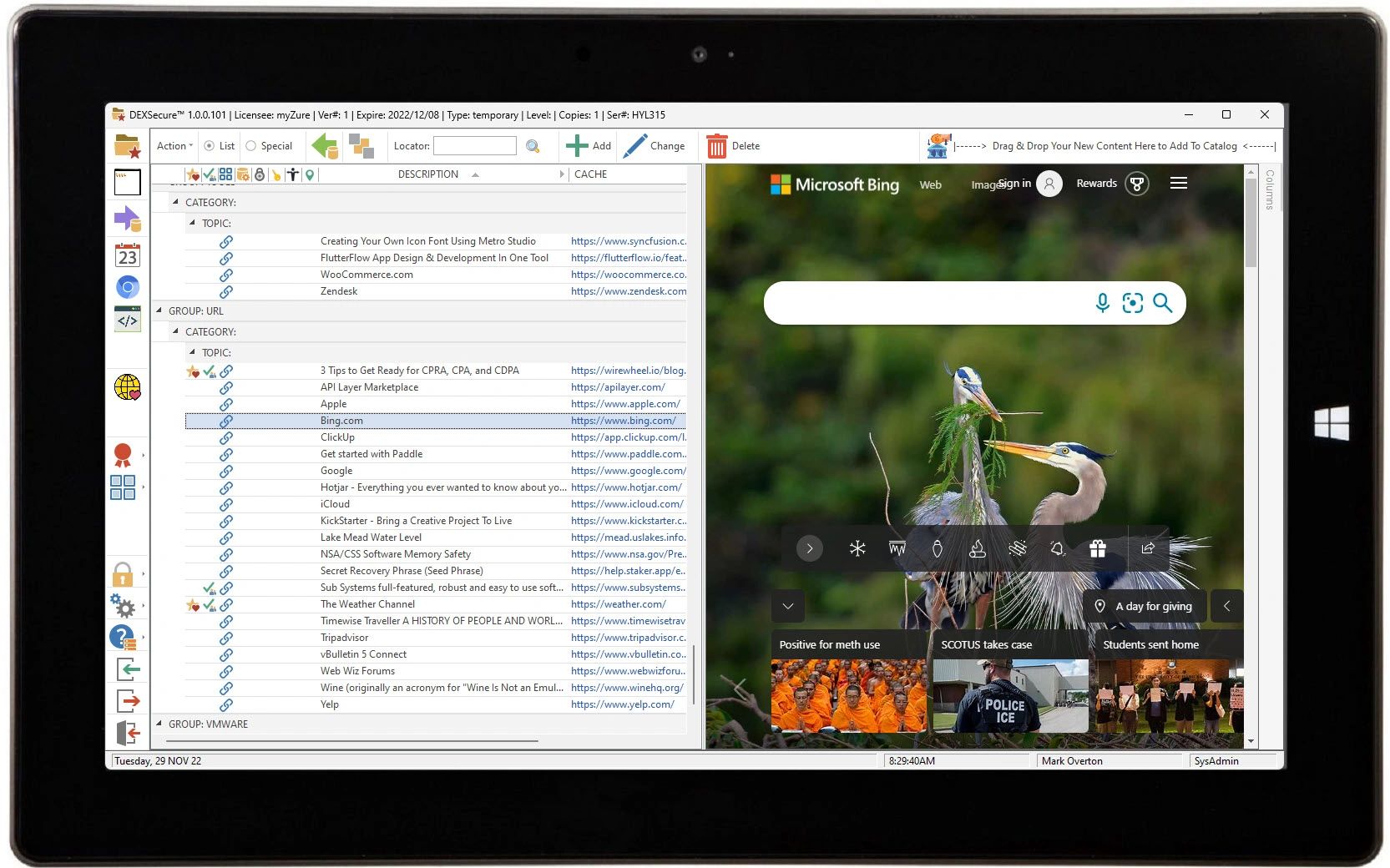Open Bing Rewards
Viewport: 1390px width, 868px height.
pyautogui.click(x=1112, y=184)
